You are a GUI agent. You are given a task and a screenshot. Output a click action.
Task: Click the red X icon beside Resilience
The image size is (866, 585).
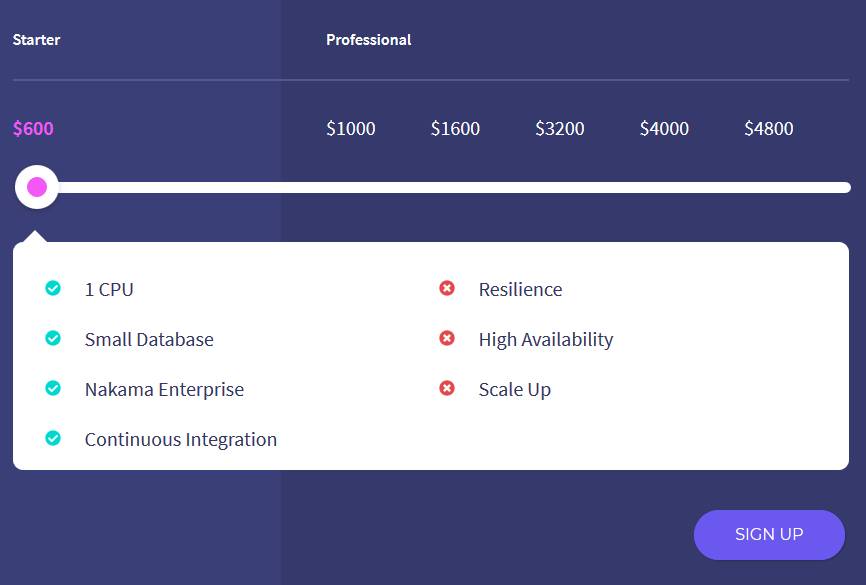pyautogui.click(x=447, y=288)
